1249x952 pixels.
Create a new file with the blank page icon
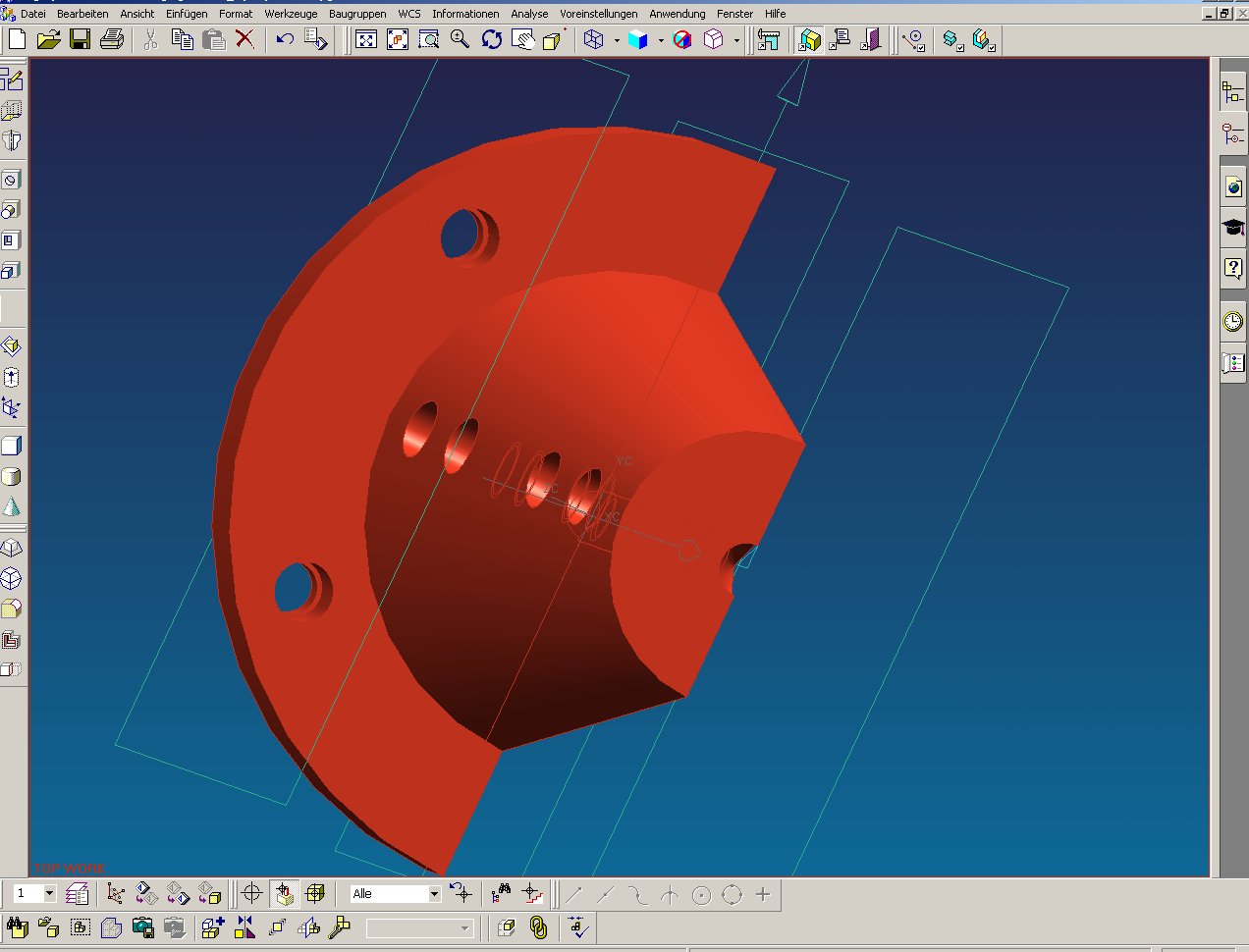tap(18, 39)
